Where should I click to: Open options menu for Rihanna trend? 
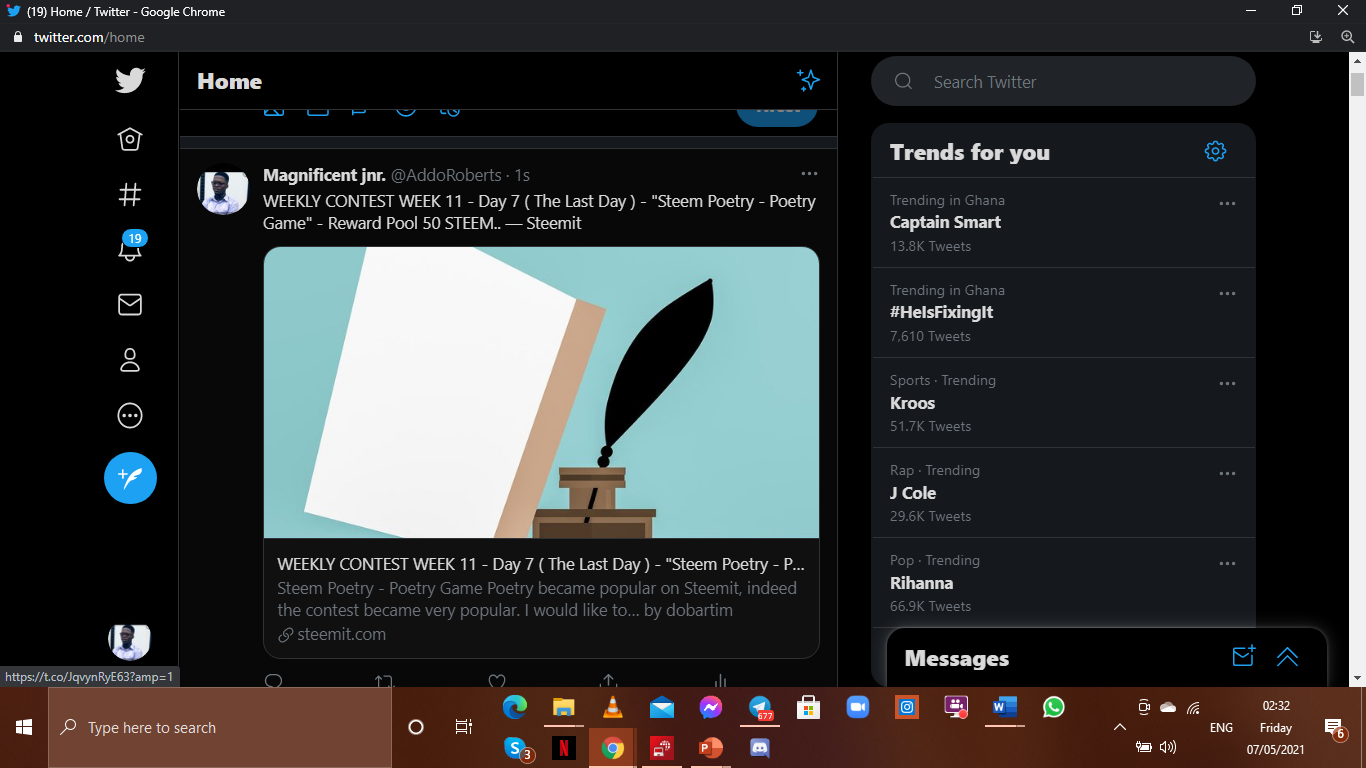pyautogui.click(x=1227, y=563)
